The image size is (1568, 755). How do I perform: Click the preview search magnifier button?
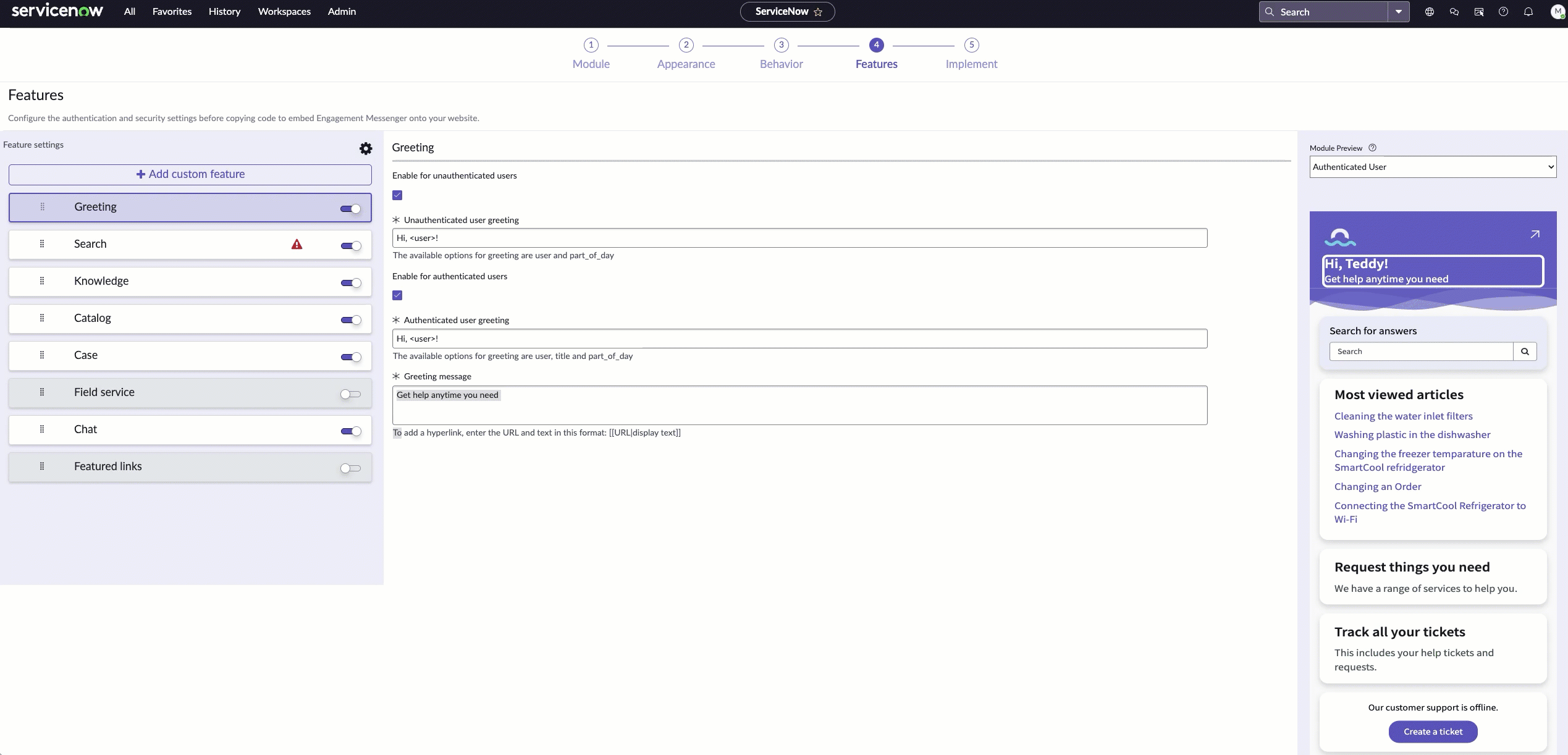[1525, 352]
